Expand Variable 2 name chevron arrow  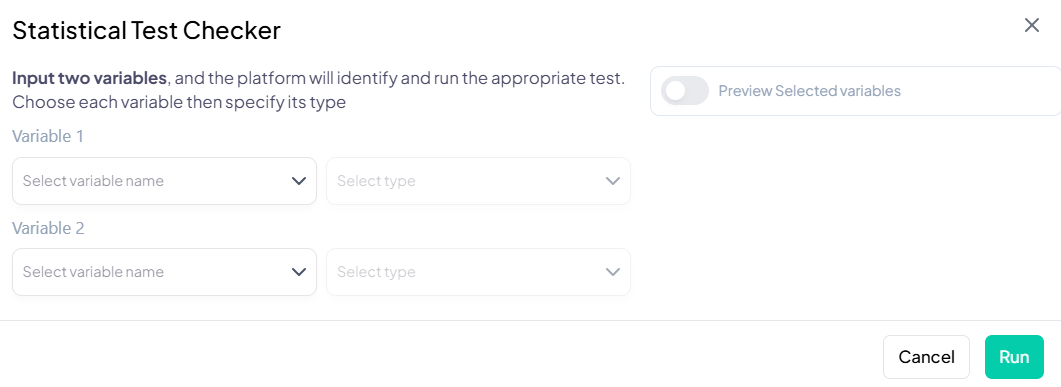pyautogui.click(x=298, y=272)
